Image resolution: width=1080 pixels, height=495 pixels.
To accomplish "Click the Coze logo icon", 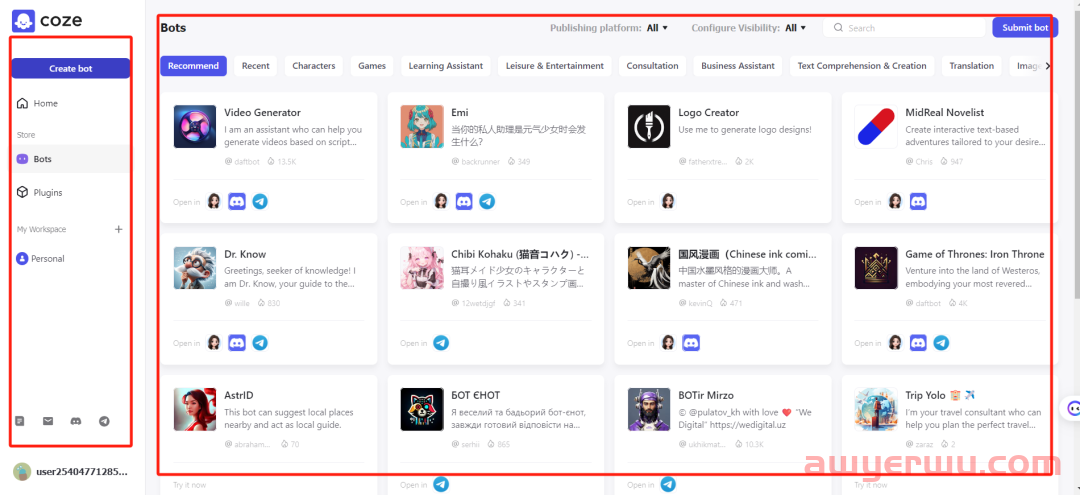I will coord(23,20).
